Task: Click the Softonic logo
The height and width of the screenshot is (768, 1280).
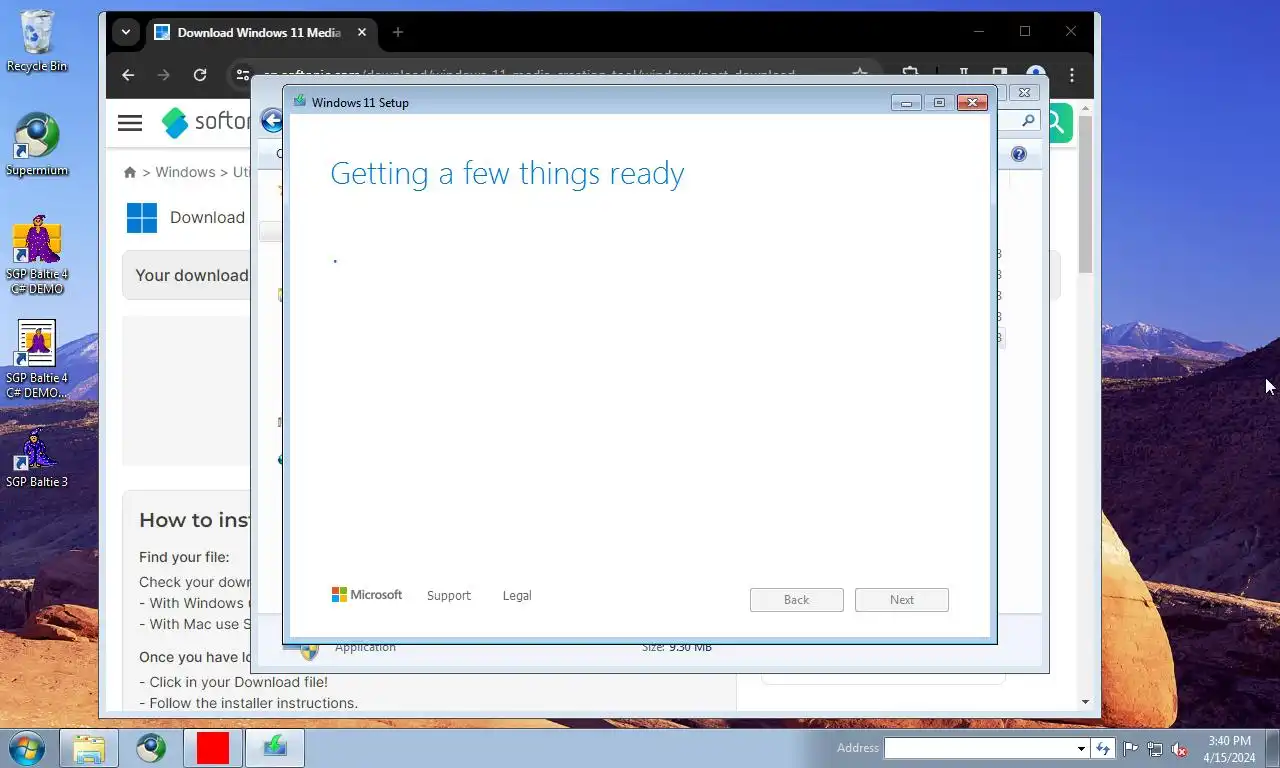Action: click(206, 122)
